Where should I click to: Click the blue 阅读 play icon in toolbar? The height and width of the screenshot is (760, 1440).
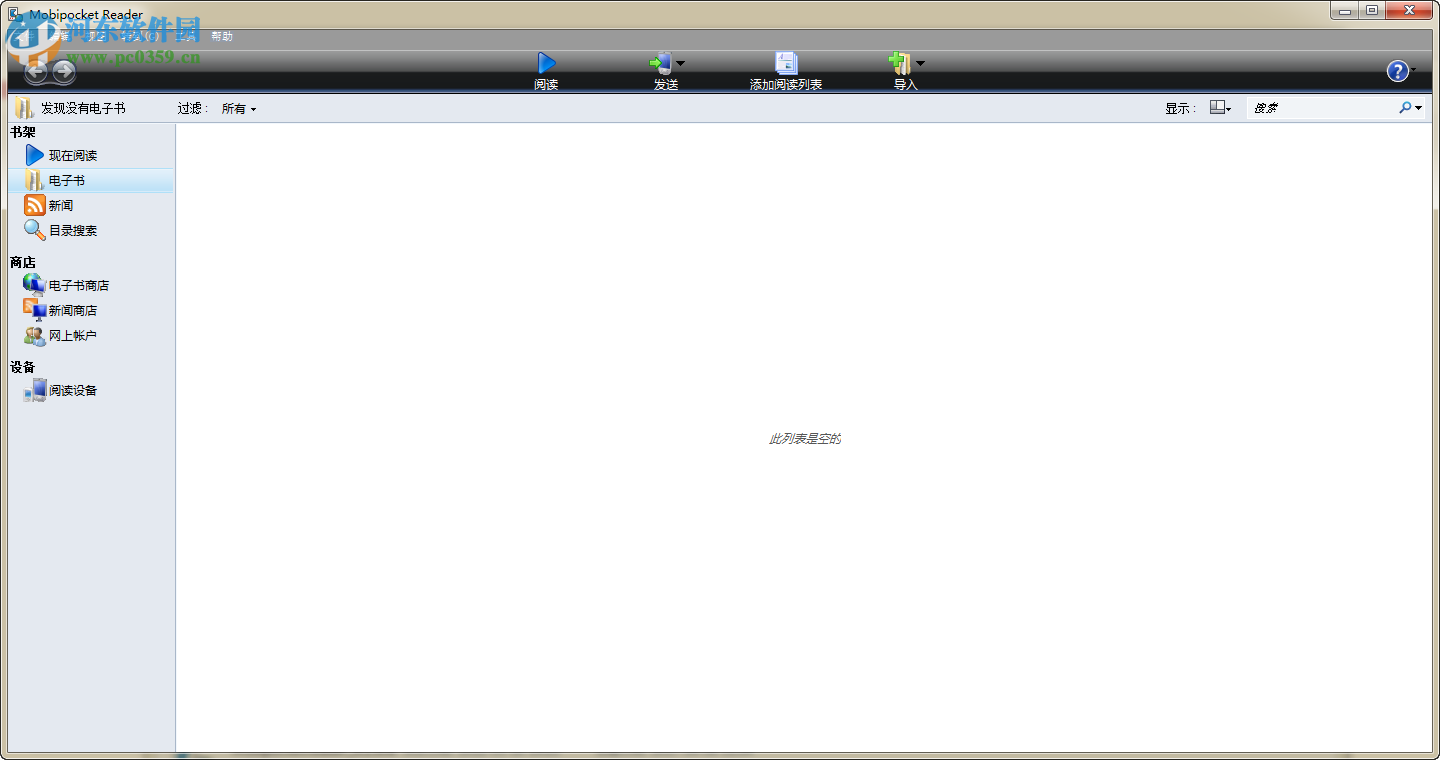pos(546,63)
